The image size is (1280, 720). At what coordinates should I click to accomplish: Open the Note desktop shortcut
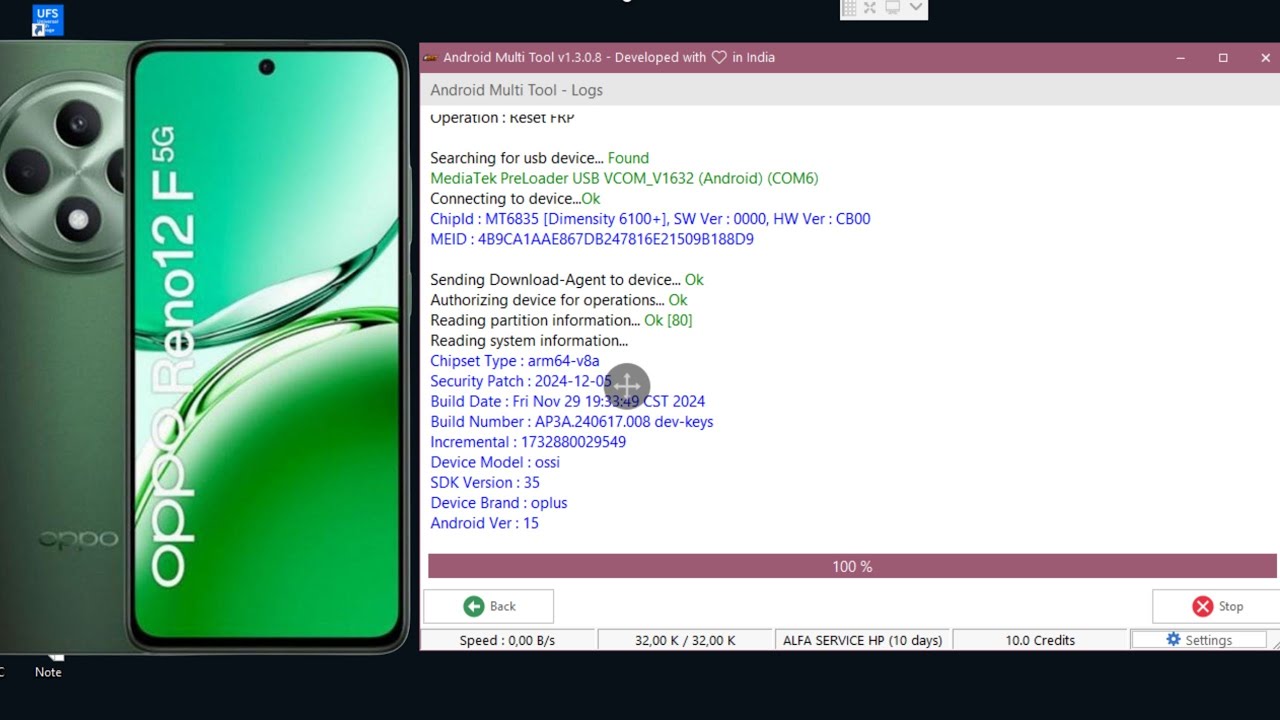pos(48,665)
